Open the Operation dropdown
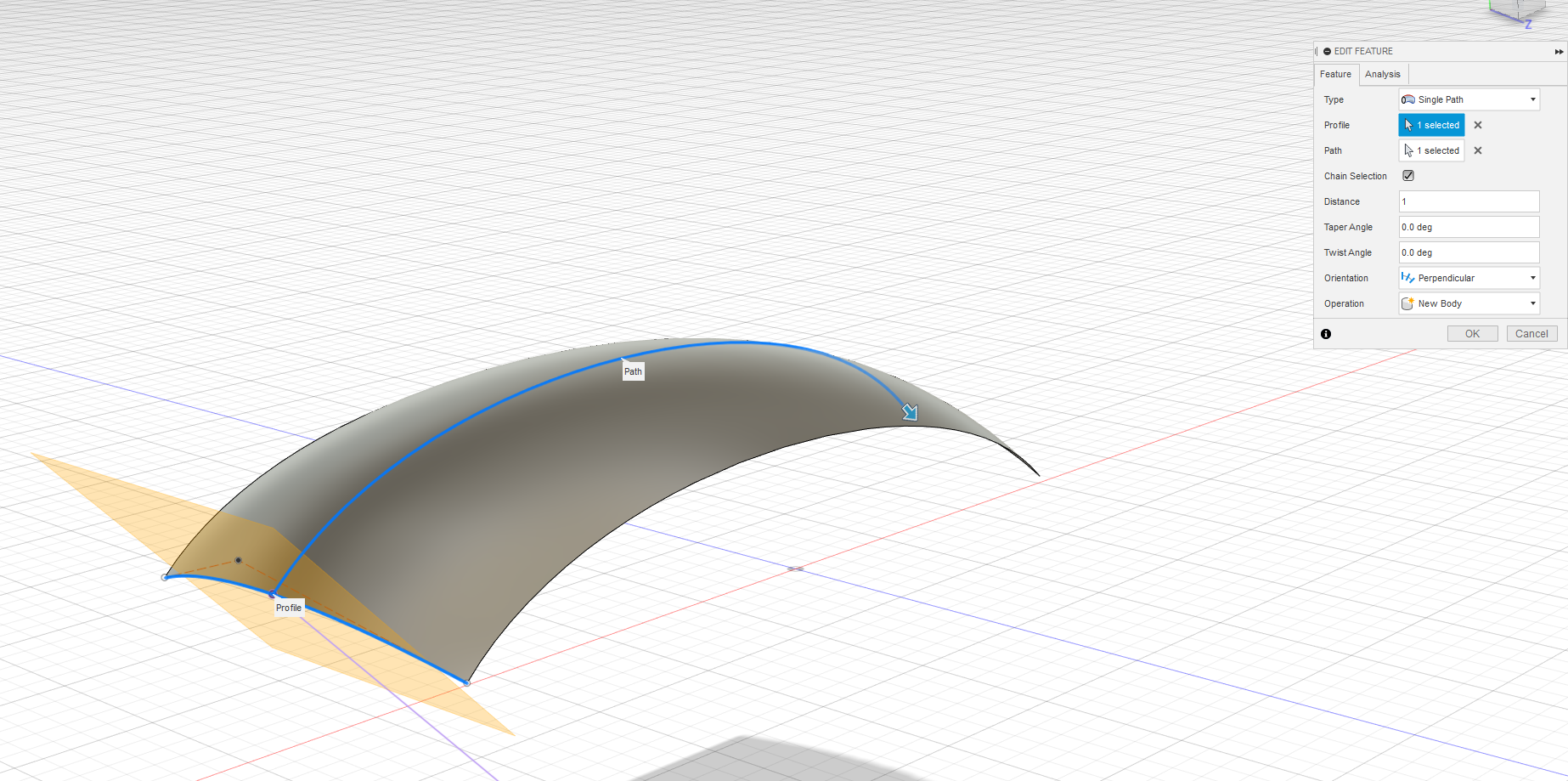Screen dimensions: 1568x781 click(1531, 303)
